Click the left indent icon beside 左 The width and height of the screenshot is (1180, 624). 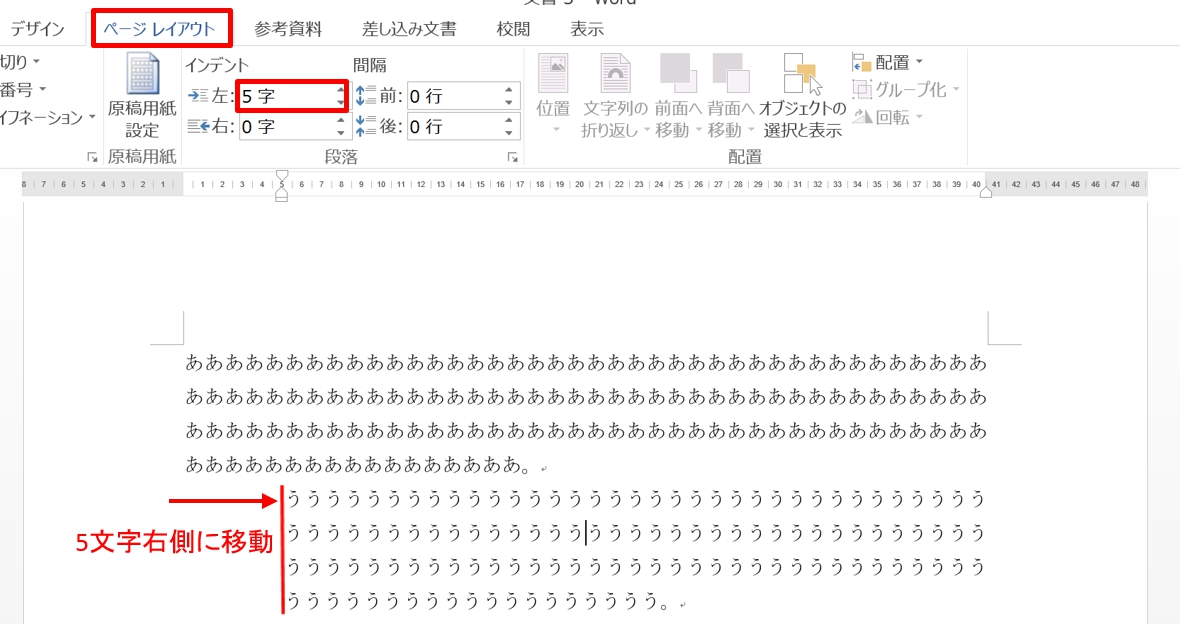coord(198,96)
